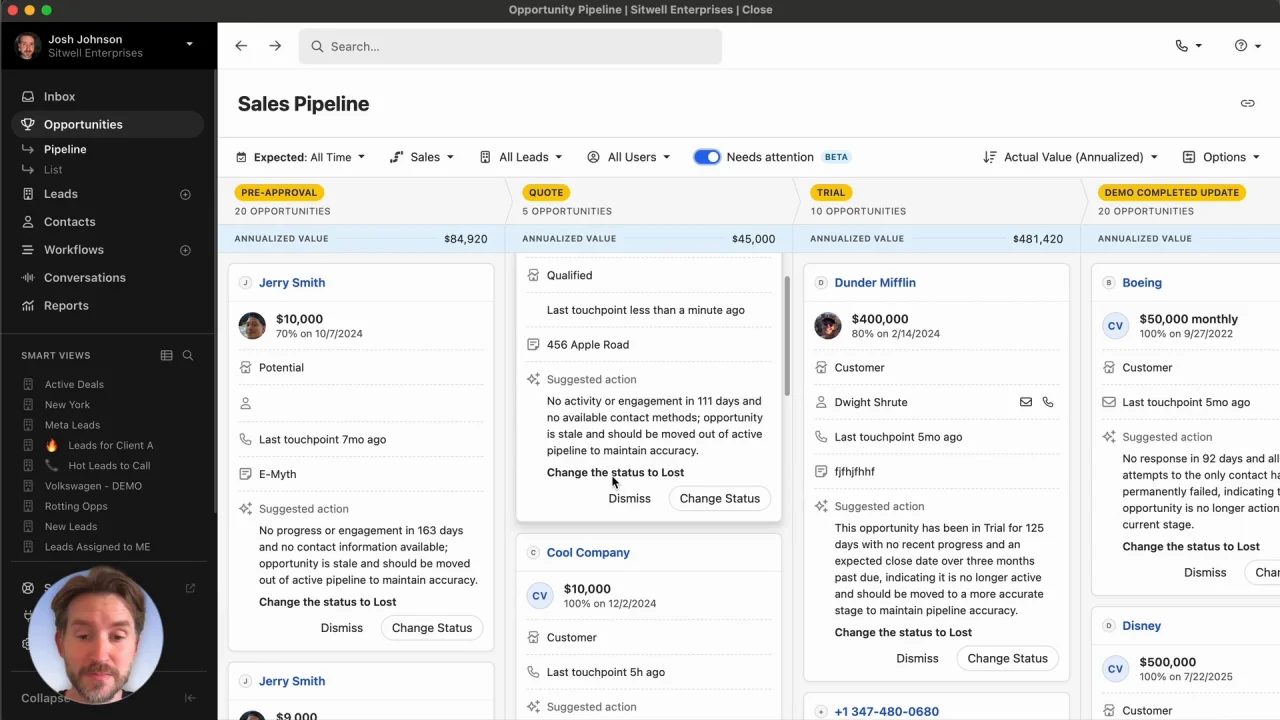Open the Active Deals smart view
Image resolution: width=1280 pixels, height=720 pixels.
pos(74,384)
